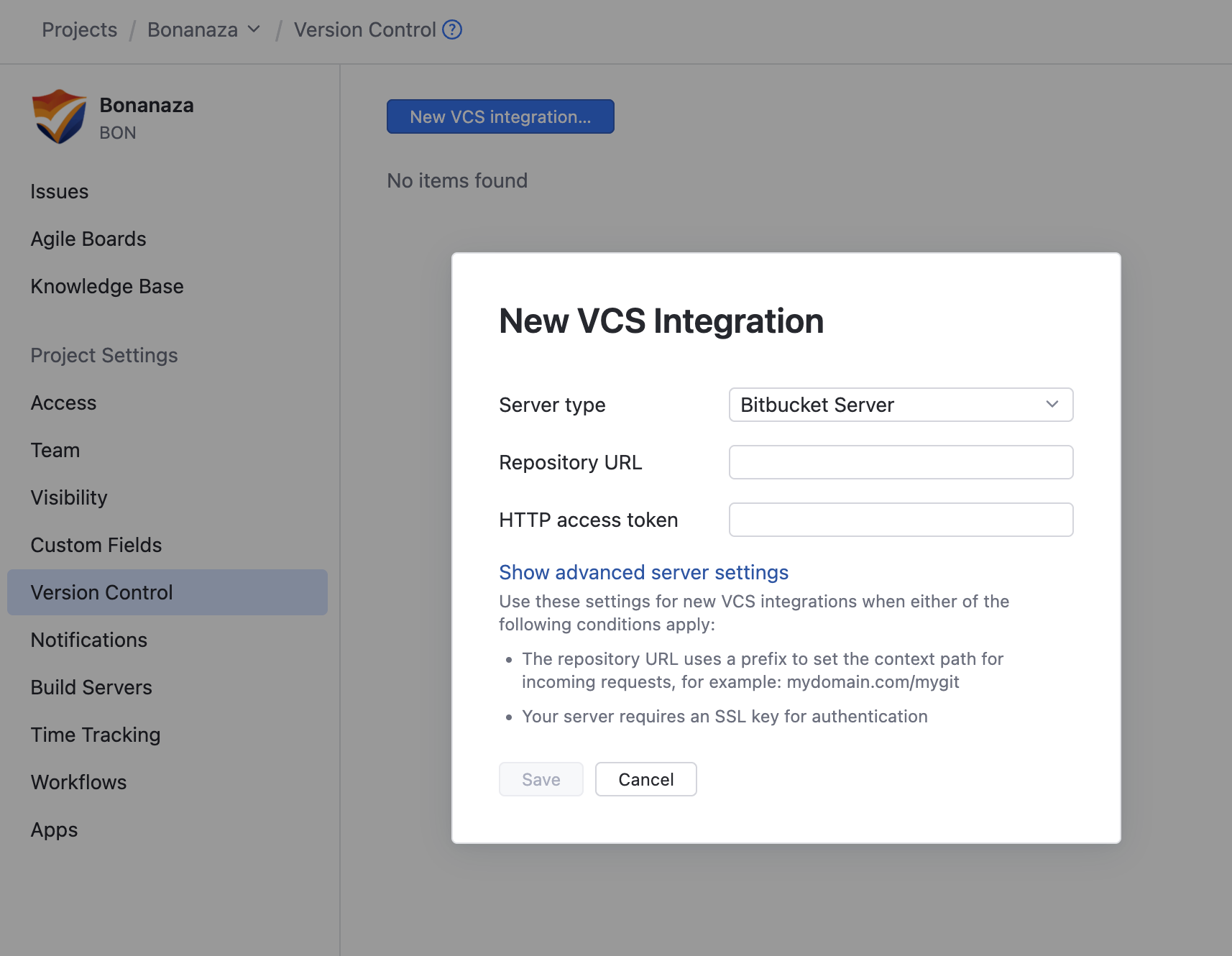The height and width of the screenshot is (956, 1232).
Task: Cancel the New VCS Integration dialog
Action: tap(645, 779)
